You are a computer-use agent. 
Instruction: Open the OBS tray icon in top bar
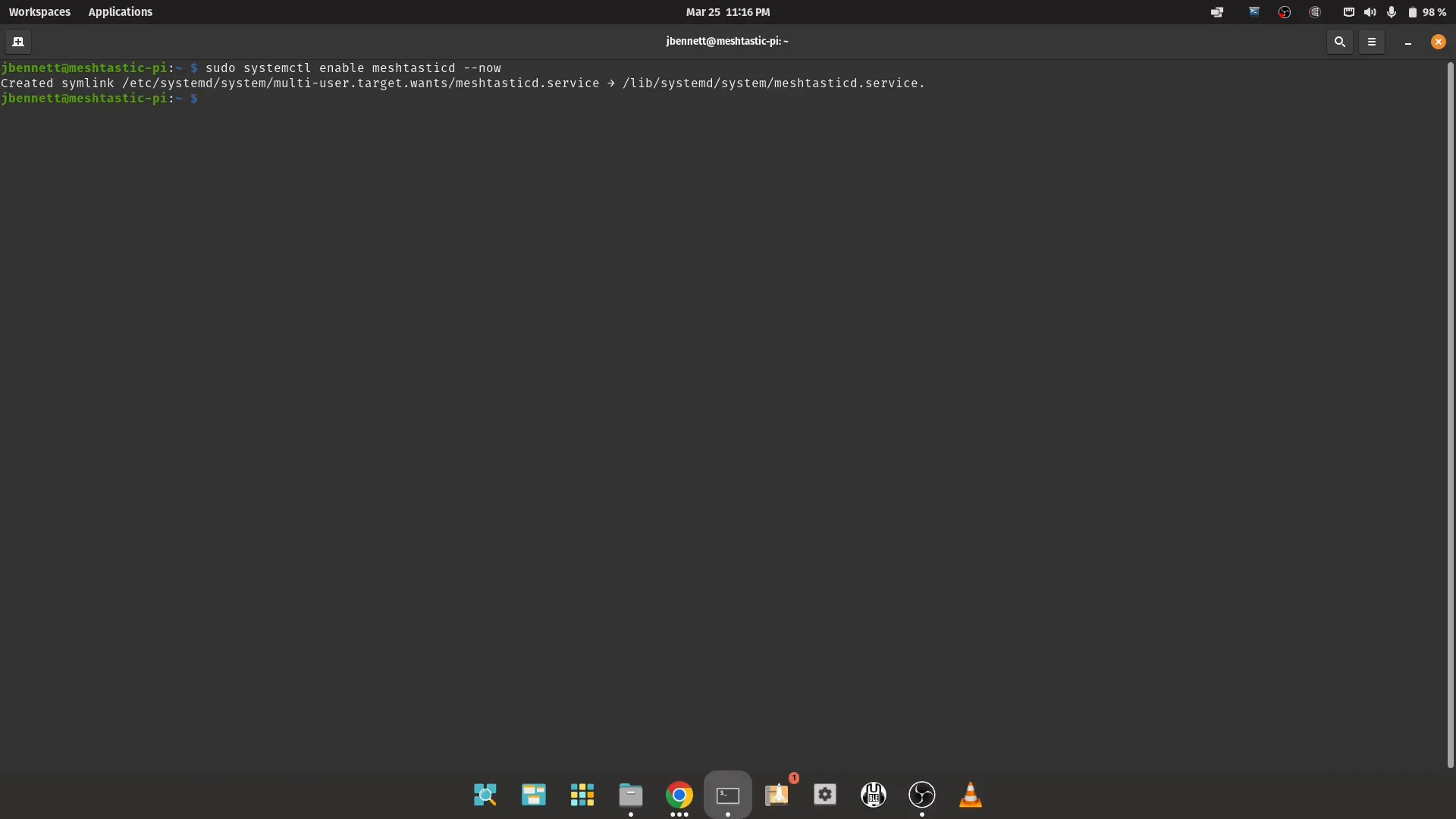pos(1285,12)
